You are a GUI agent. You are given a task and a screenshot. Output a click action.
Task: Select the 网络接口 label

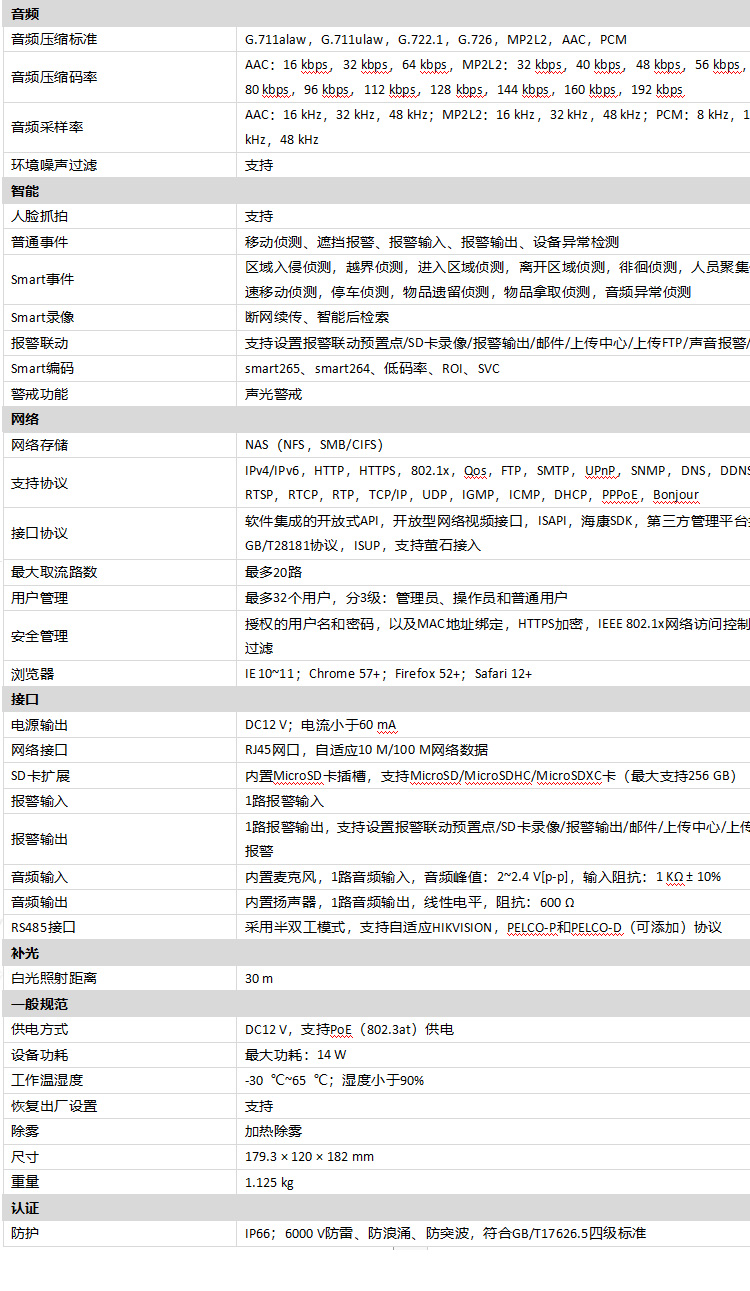(x=40, y=750)
